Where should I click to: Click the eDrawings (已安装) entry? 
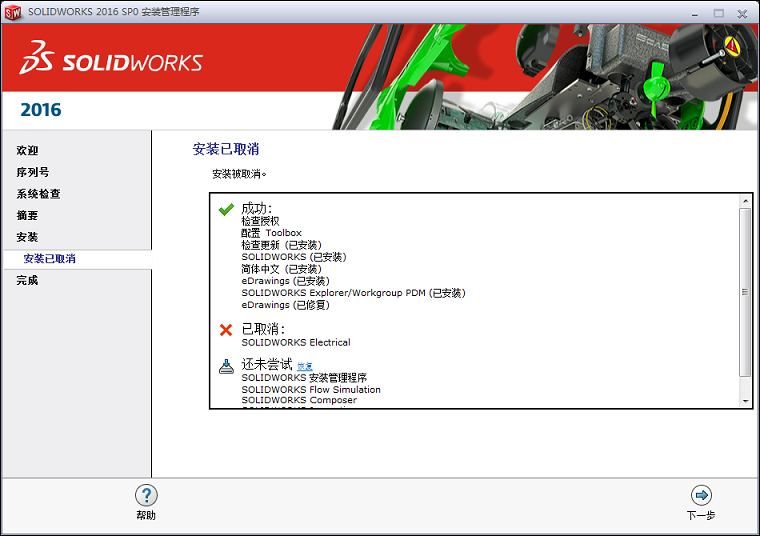coord(285,281)
